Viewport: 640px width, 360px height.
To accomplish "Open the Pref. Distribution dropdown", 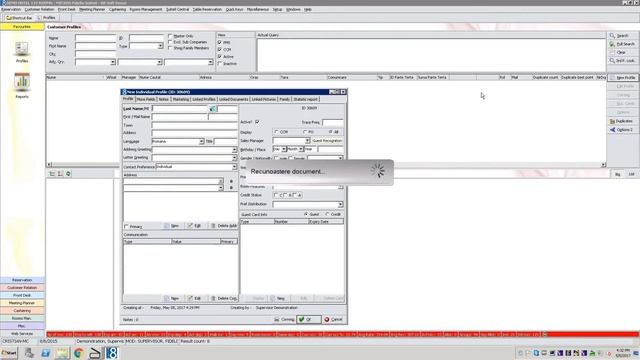I will click(x=340, y=204).
